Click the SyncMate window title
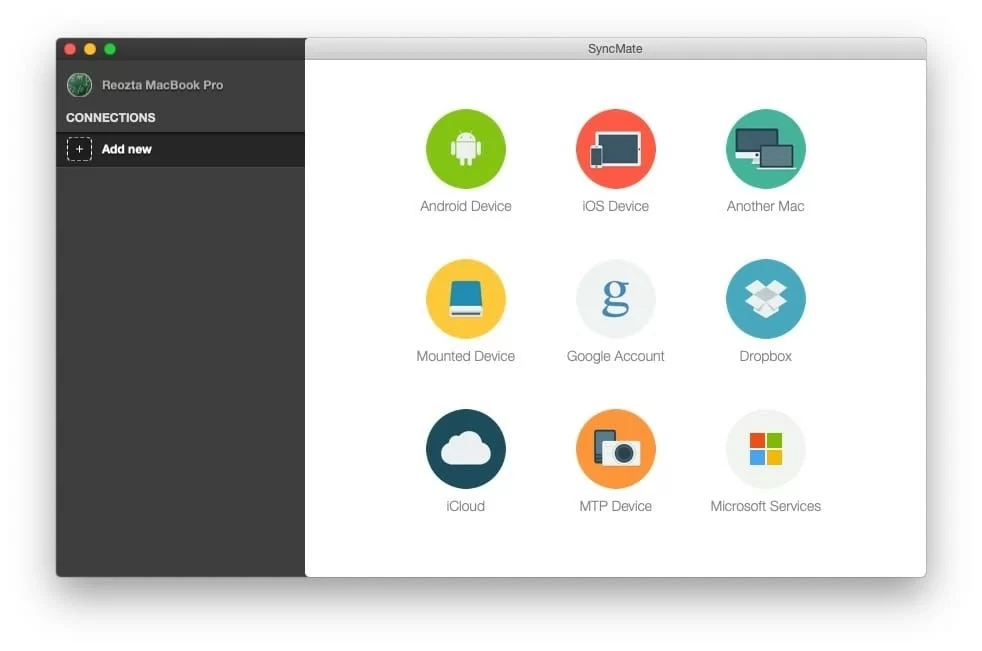 [x=615, y=49]
